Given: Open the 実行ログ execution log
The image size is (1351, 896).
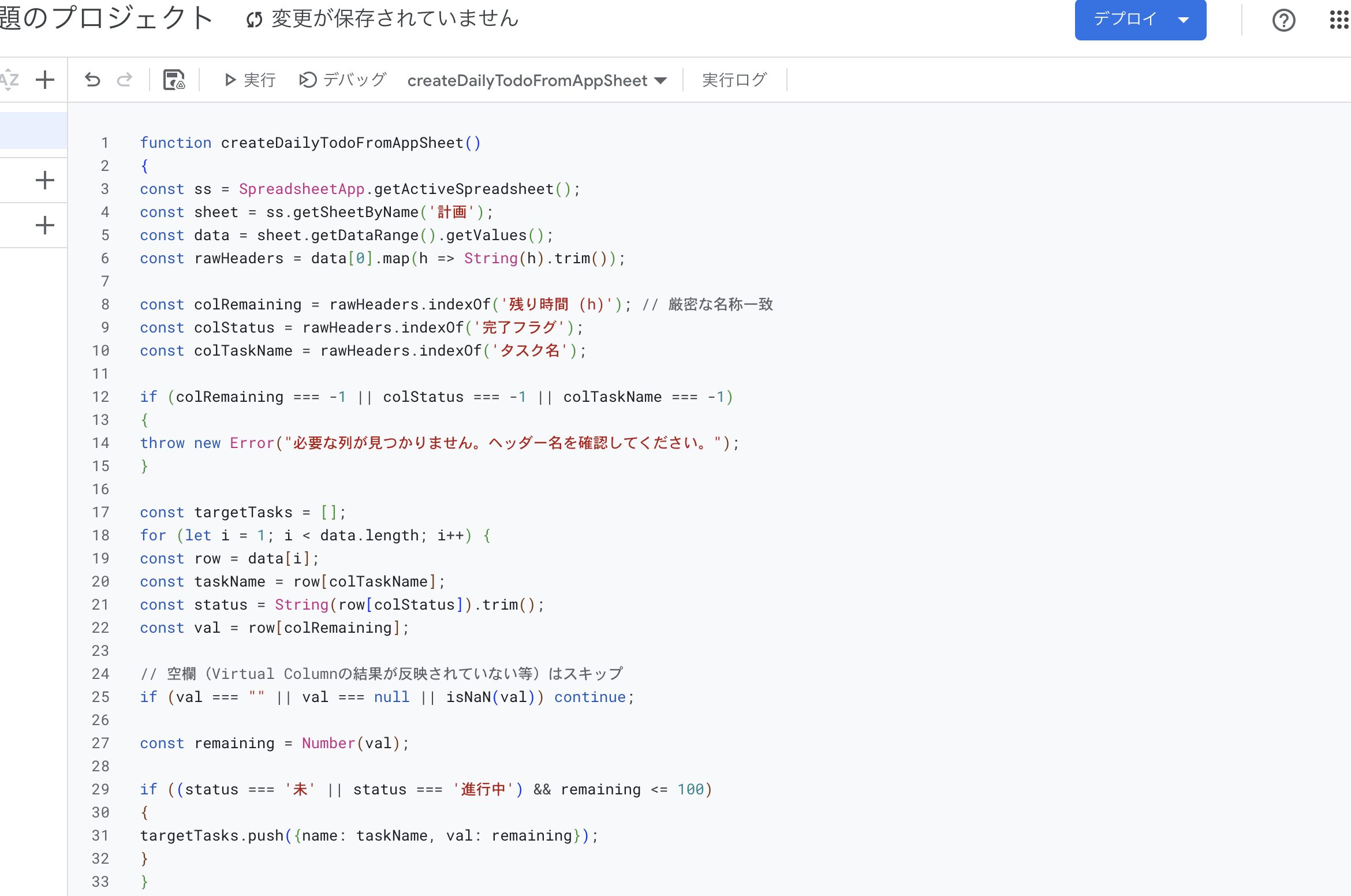Looking at the screenshot, I should pos(734,80).
